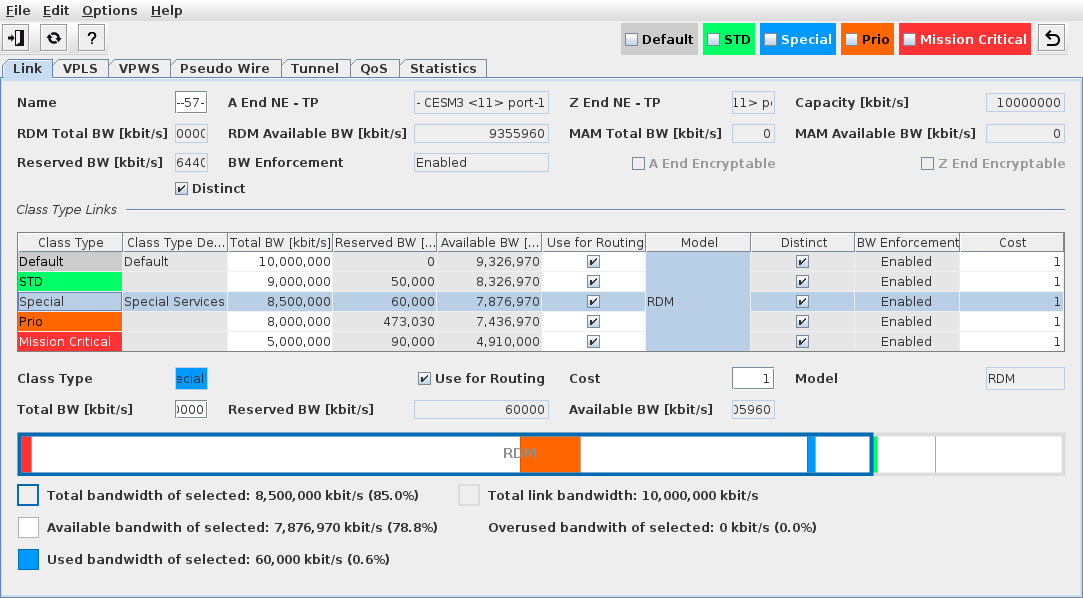The width and height of the screenshot is (1083, 598).
Task: Open the File menu
Action: 18,10
